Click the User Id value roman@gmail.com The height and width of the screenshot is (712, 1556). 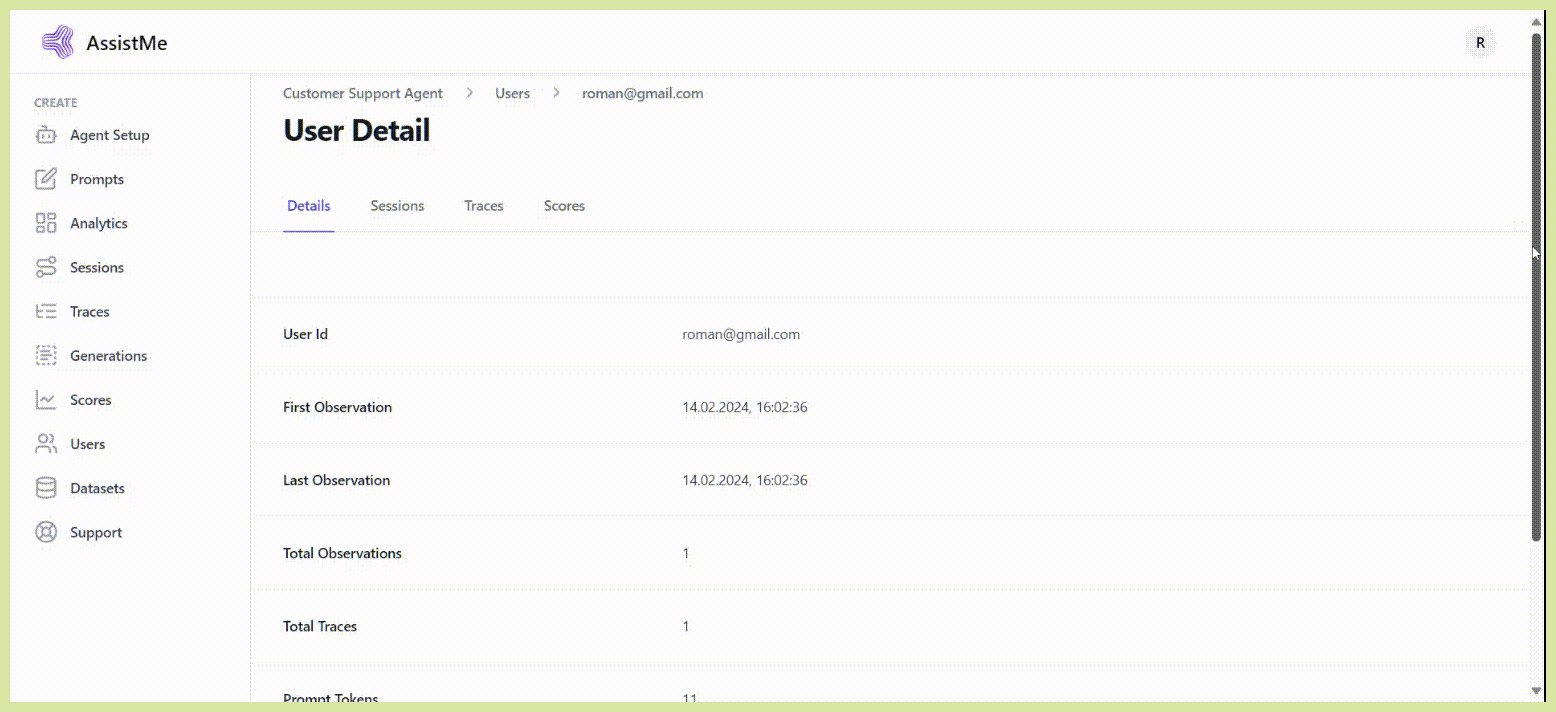[x=741, y=334]
